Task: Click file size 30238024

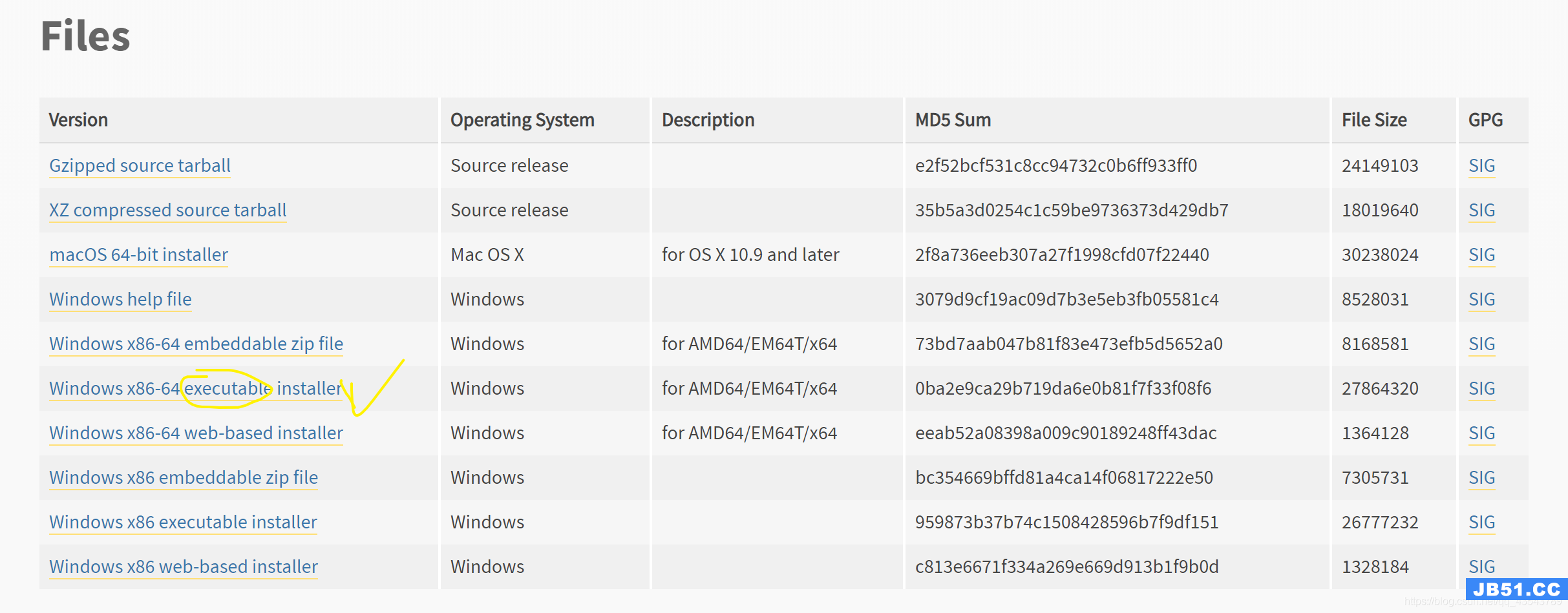Action: pos(1380,255)
